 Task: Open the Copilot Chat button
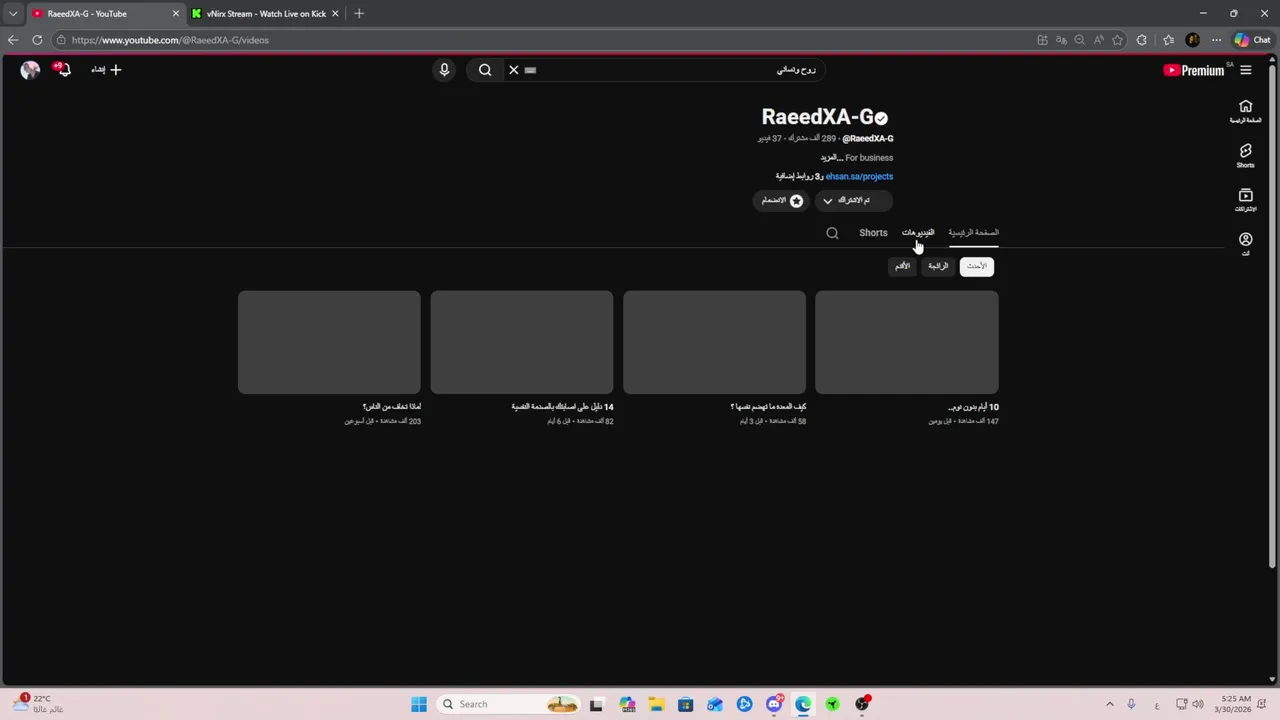(x=1253, y=40)
